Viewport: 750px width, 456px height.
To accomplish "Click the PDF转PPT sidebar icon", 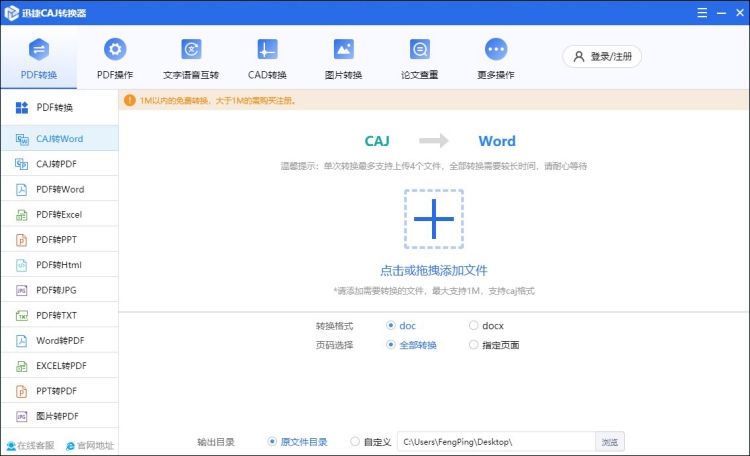I will [x=22, y=240].
